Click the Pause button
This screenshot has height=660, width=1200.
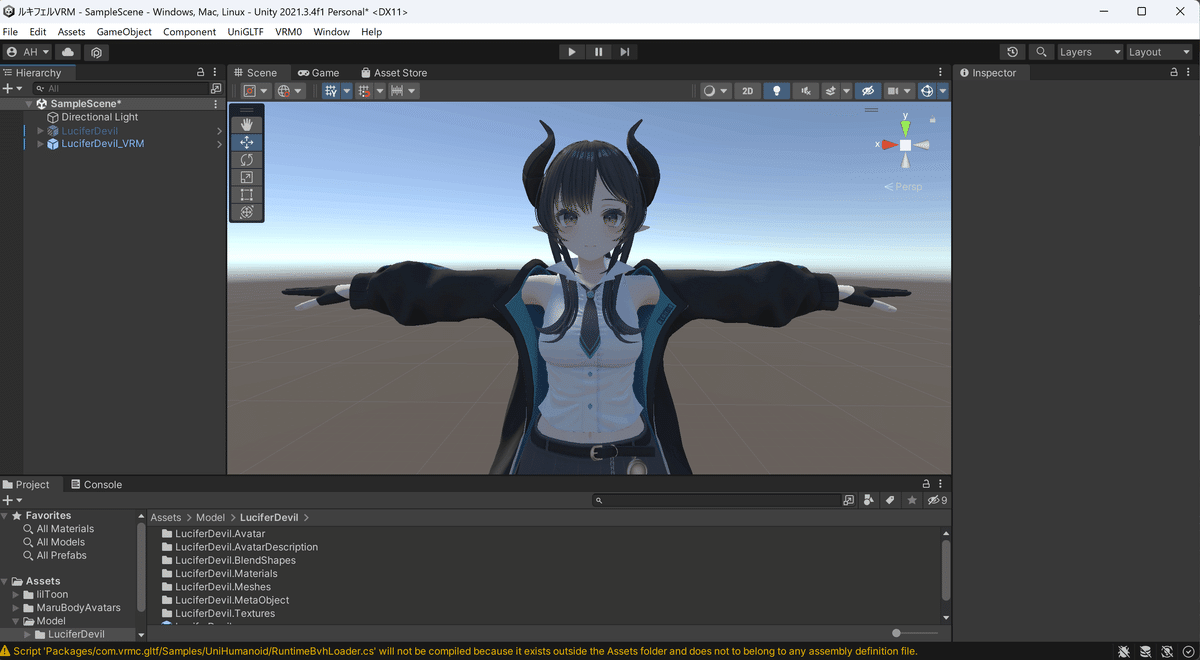point(598,52)
